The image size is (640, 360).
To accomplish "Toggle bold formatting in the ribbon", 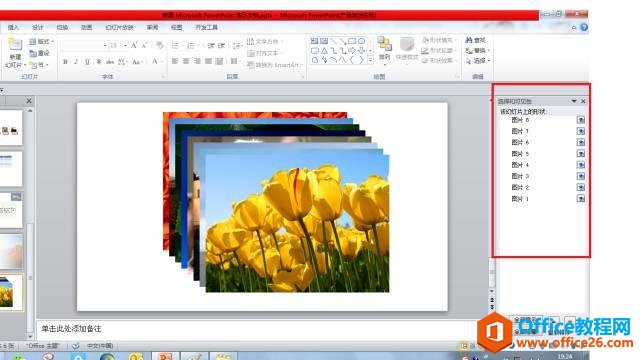I will pos(65,62).
